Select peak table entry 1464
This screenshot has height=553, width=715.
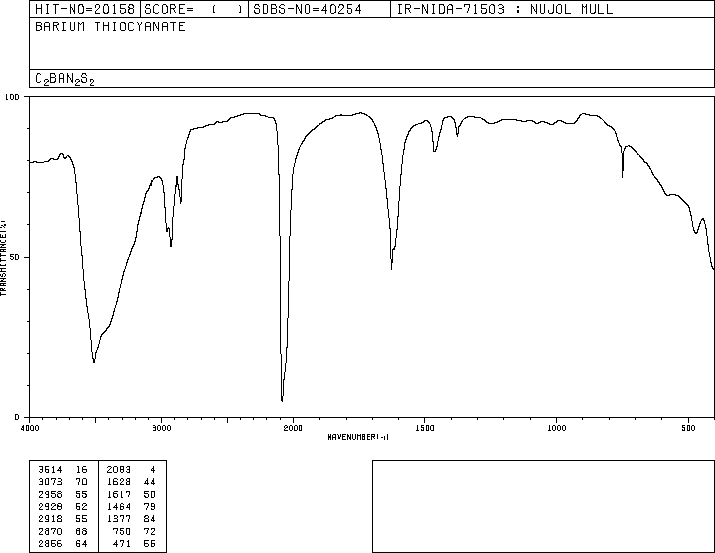click(x=119, y=506)
